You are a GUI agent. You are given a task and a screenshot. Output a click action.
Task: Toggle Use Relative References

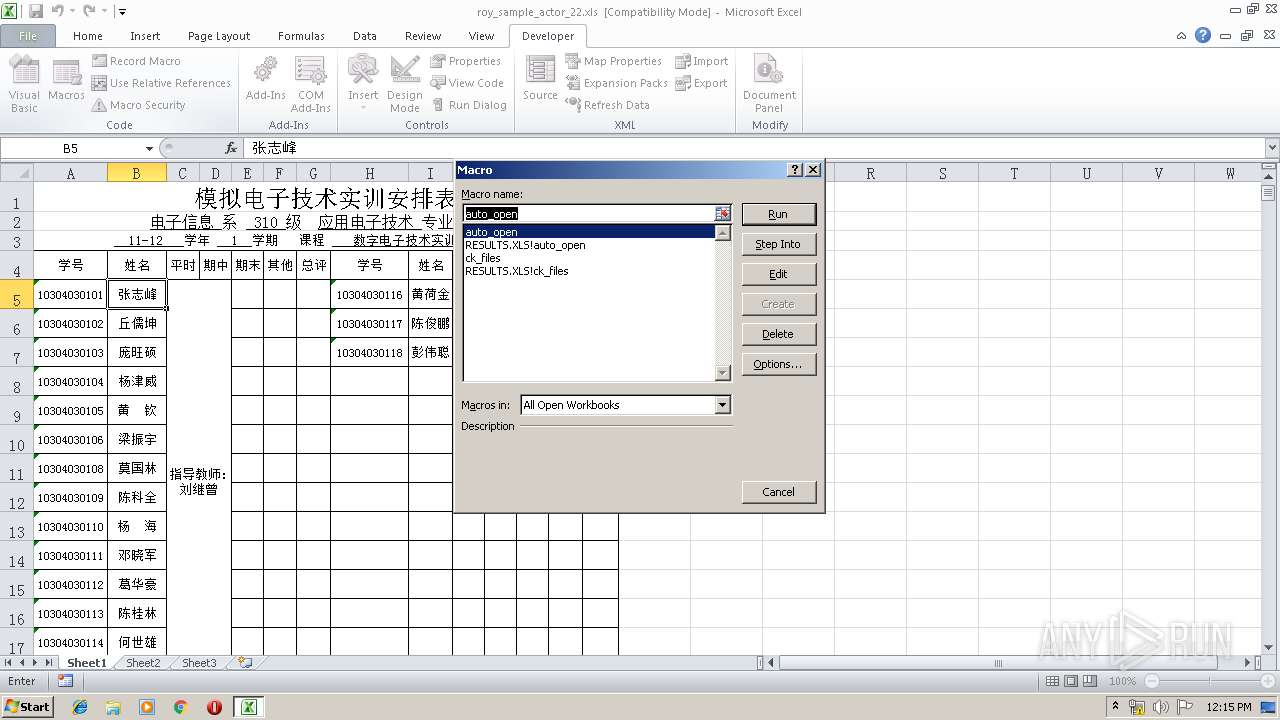(161, 83)
